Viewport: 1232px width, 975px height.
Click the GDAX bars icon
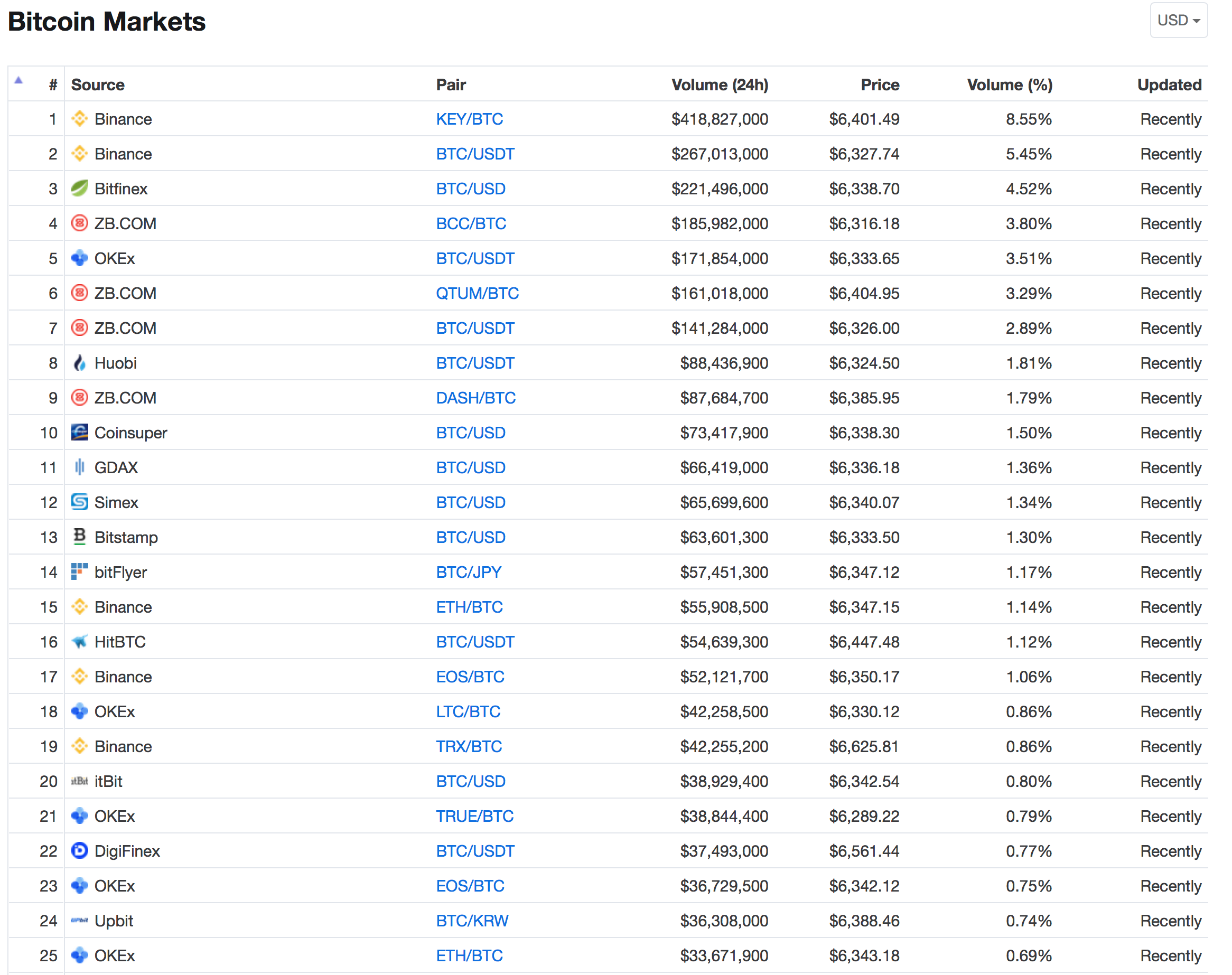click(x=79, y=467)
